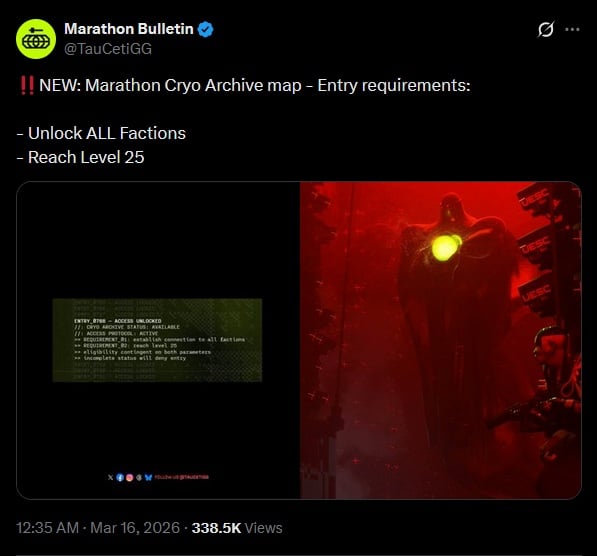Click the green ENTRY ACCESS UNLOCKED text panel

click(x=157, y=340)
